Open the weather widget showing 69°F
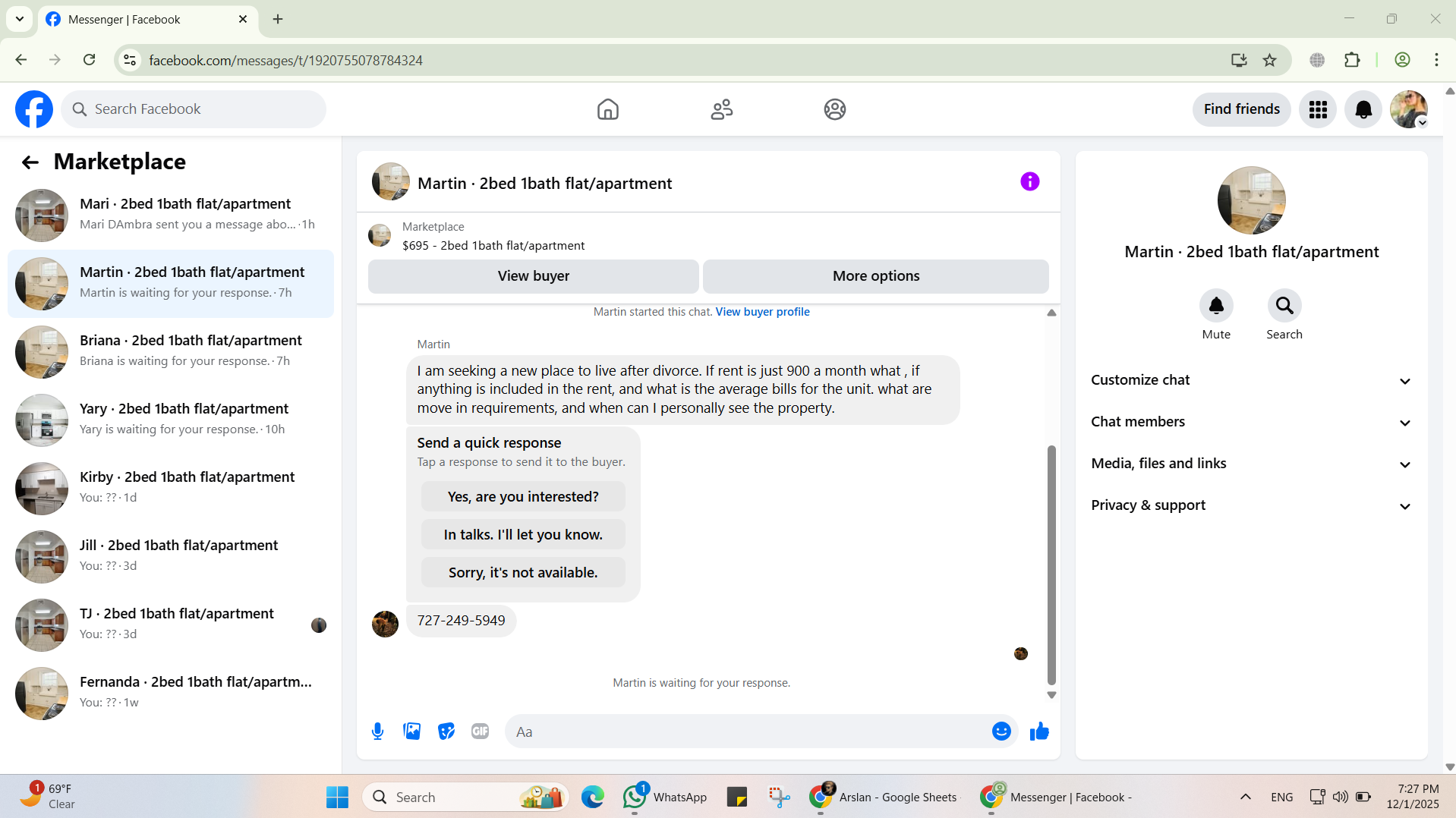Screen dimensions: 1456x818 [x=47, y=797]
